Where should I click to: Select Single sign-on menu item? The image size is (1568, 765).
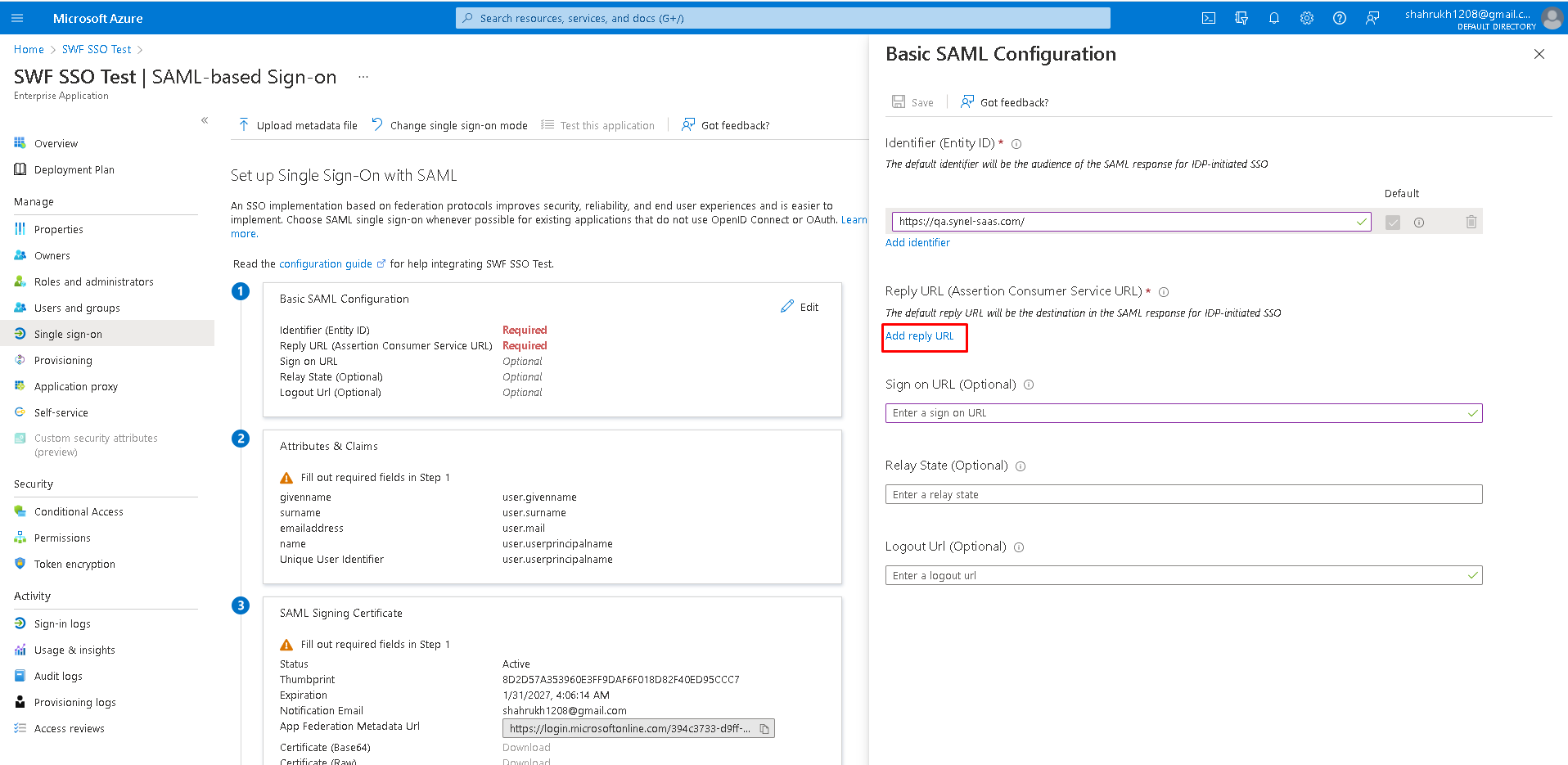point(107,334)
